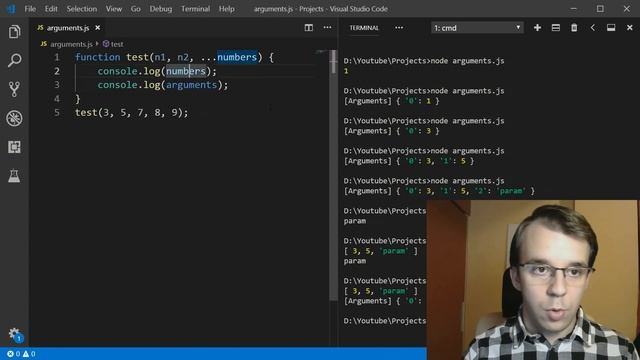Screen dimensions: 640x360
Task: Open terminal panel views ellipsis
Action: pyautogui.click(x=399, y=28)
